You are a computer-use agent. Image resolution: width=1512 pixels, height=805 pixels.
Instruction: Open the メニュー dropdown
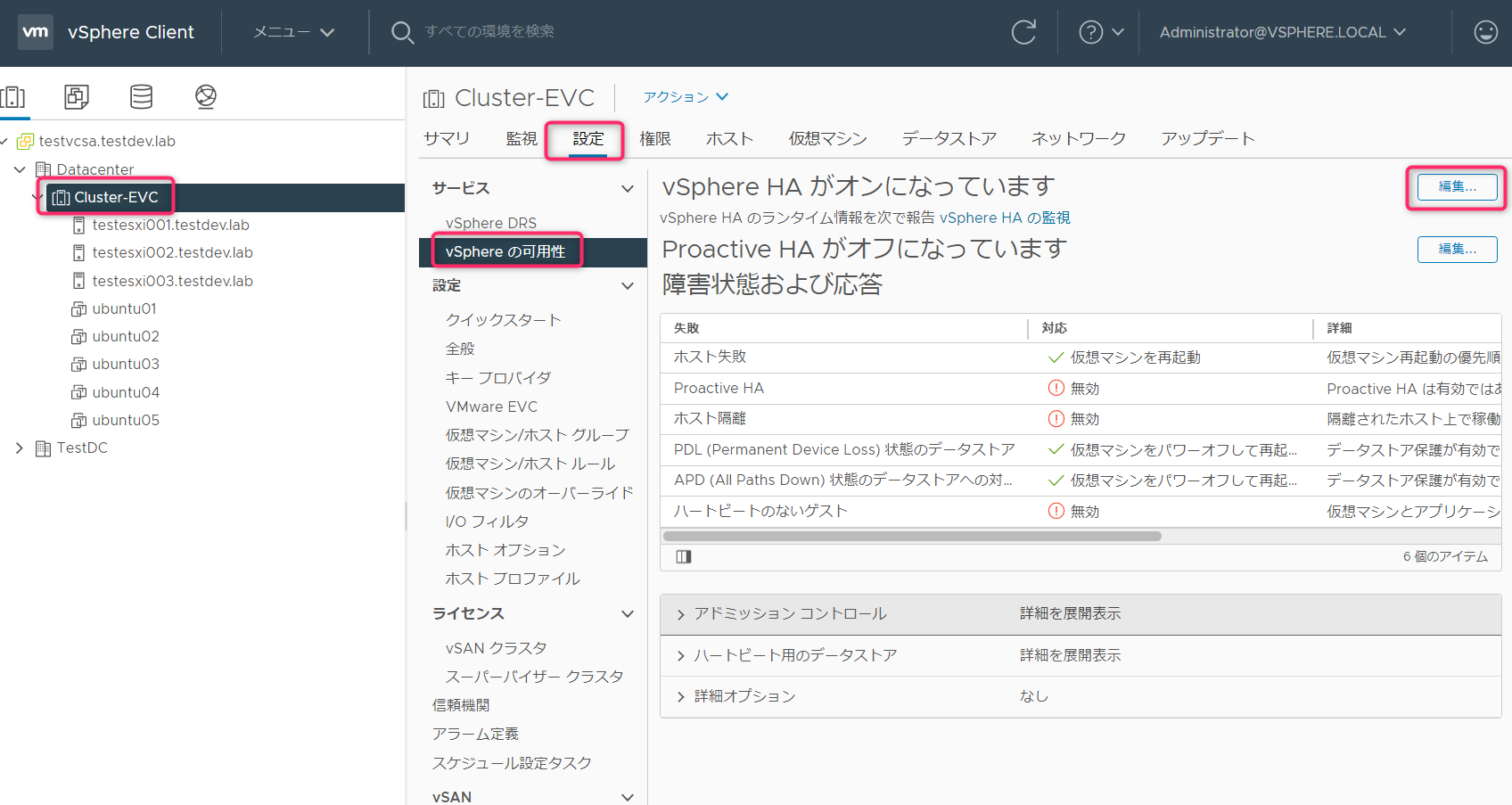293,32
